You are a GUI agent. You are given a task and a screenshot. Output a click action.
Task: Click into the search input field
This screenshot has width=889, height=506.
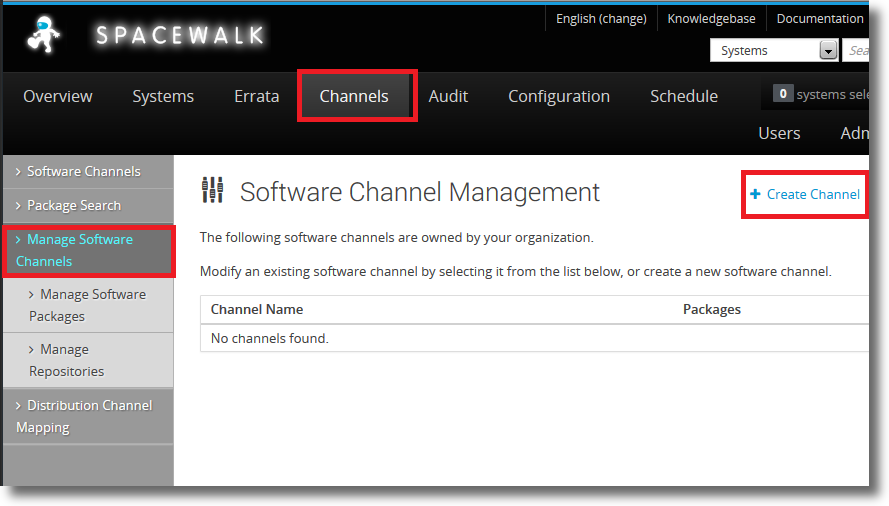click(856, 50)
